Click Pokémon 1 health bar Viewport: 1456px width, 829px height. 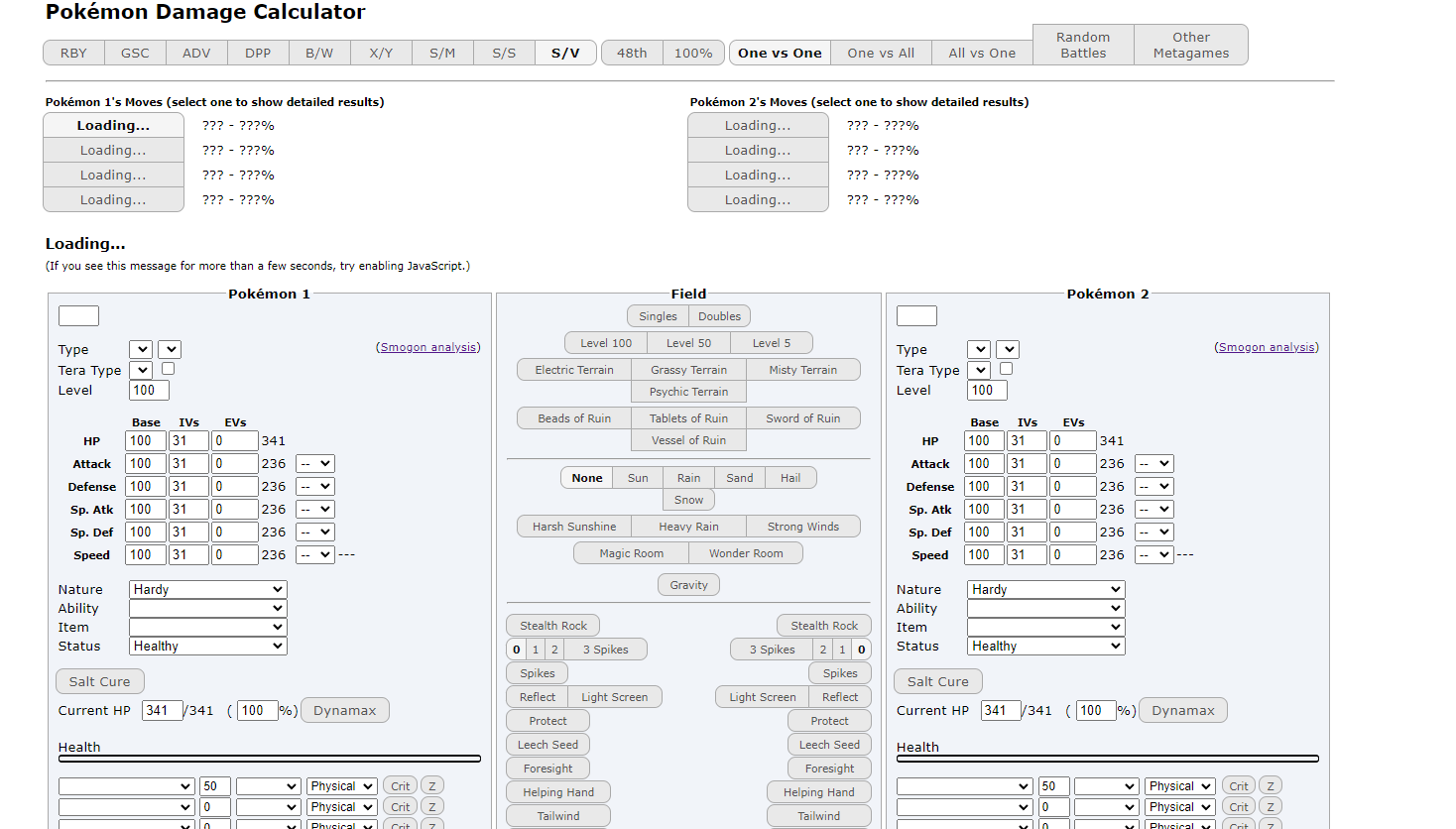coord(270,759)
